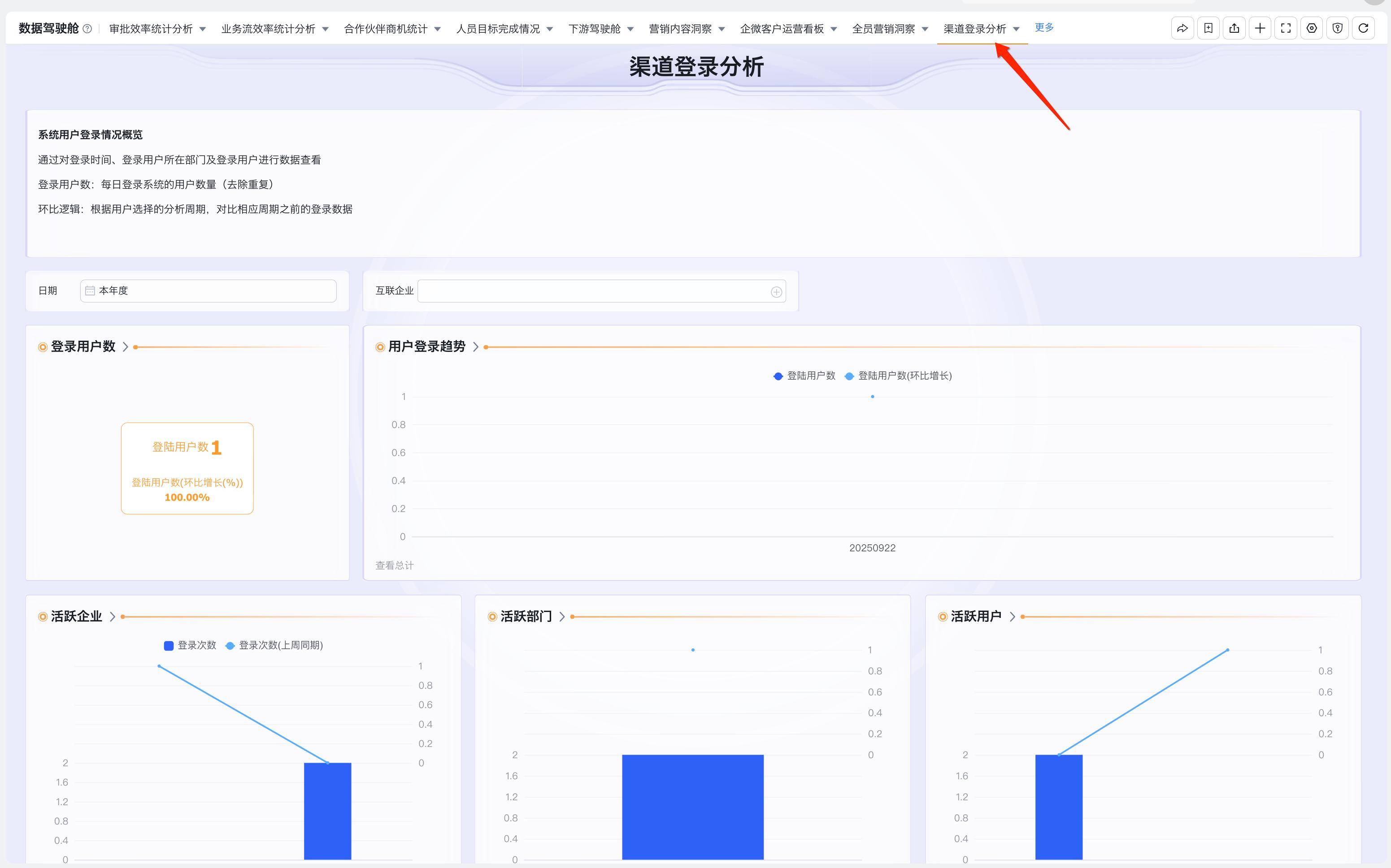The image size is (1391, 868).
Task: Click the add bookmark icon
Action: (x=1208, y=28)
